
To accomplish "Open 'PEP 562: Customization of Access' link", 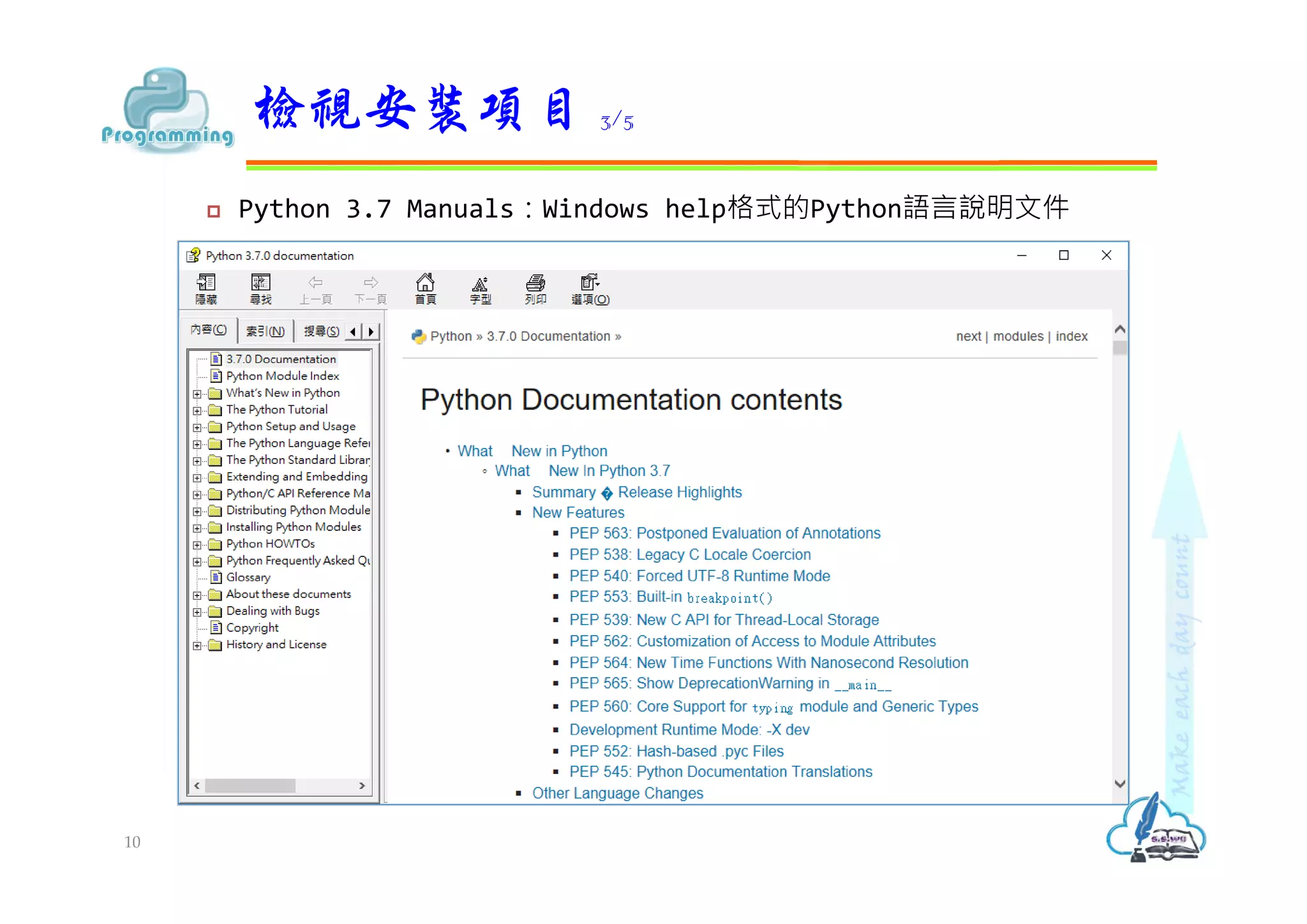I will point(752,641).
